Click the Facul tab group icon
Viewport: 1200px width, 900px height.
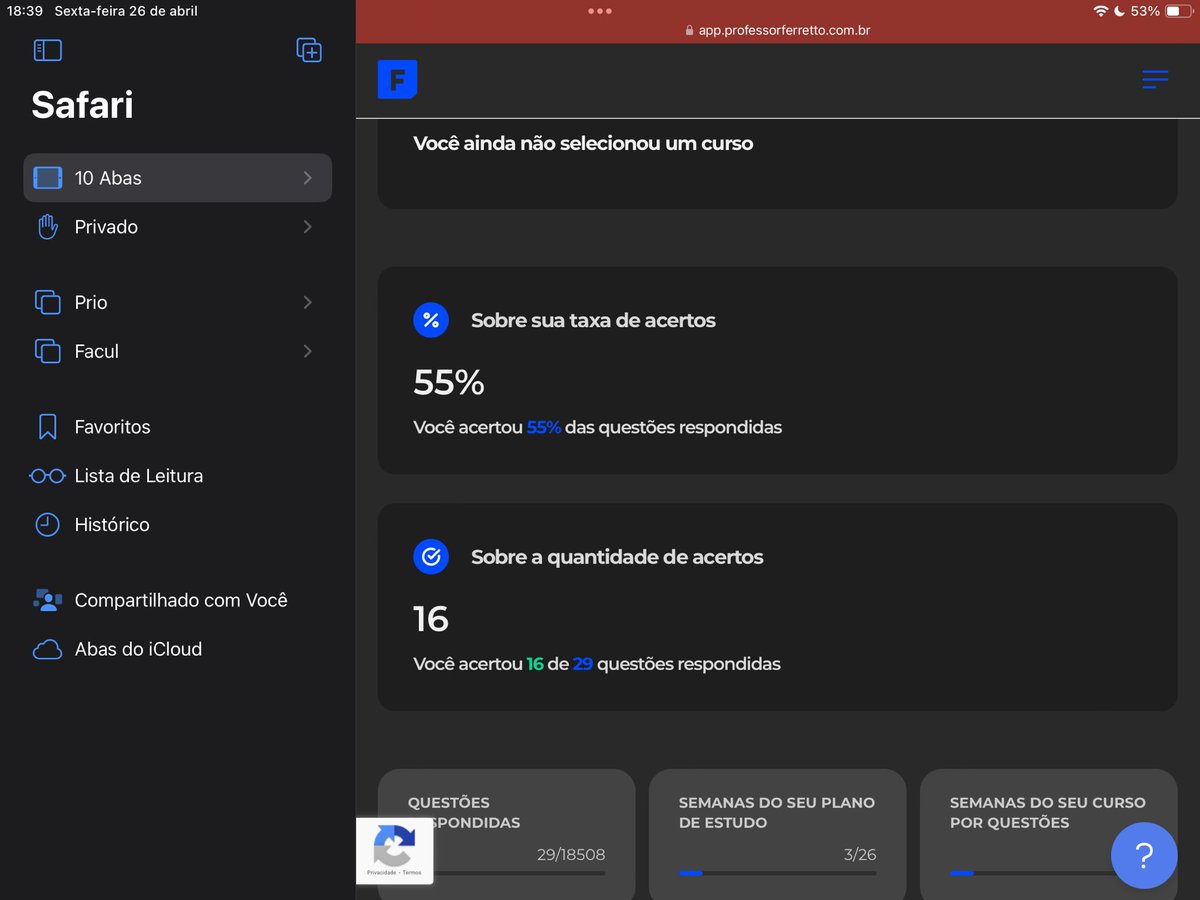[x=47, y=351]
